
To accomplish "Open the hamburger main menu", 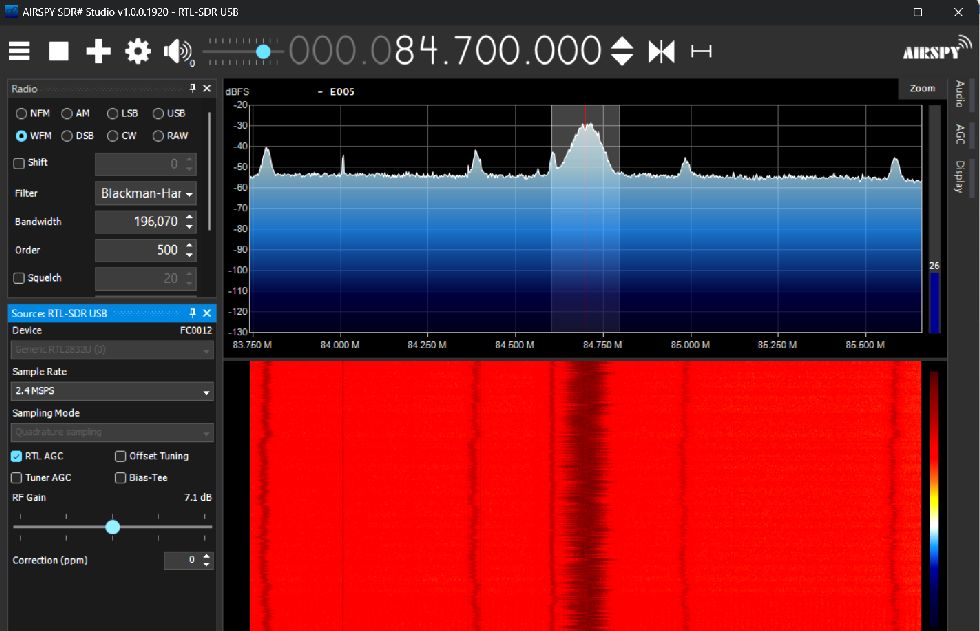I will click(x=20, y=51).
